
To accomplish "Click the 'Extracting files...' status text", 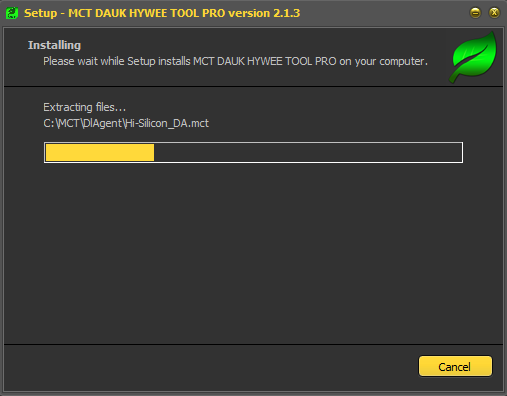I will coord(85,107).
